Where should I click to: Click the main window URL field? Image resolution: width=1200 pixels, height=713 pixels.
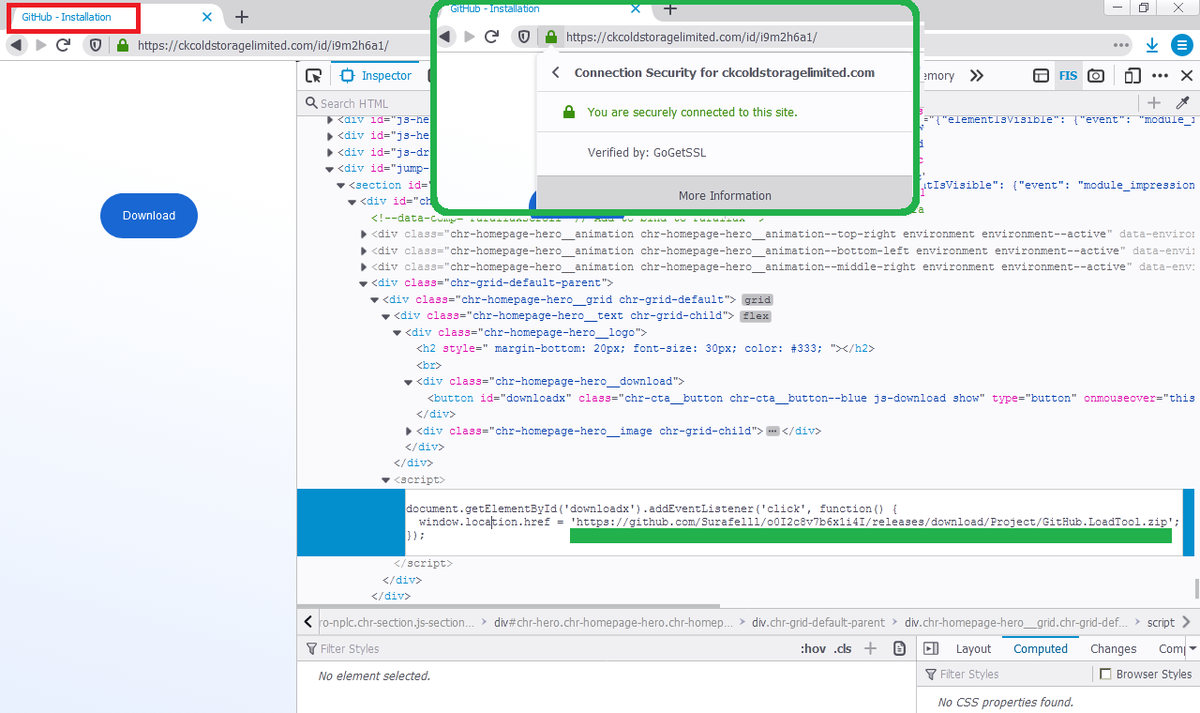coord(262,45)
